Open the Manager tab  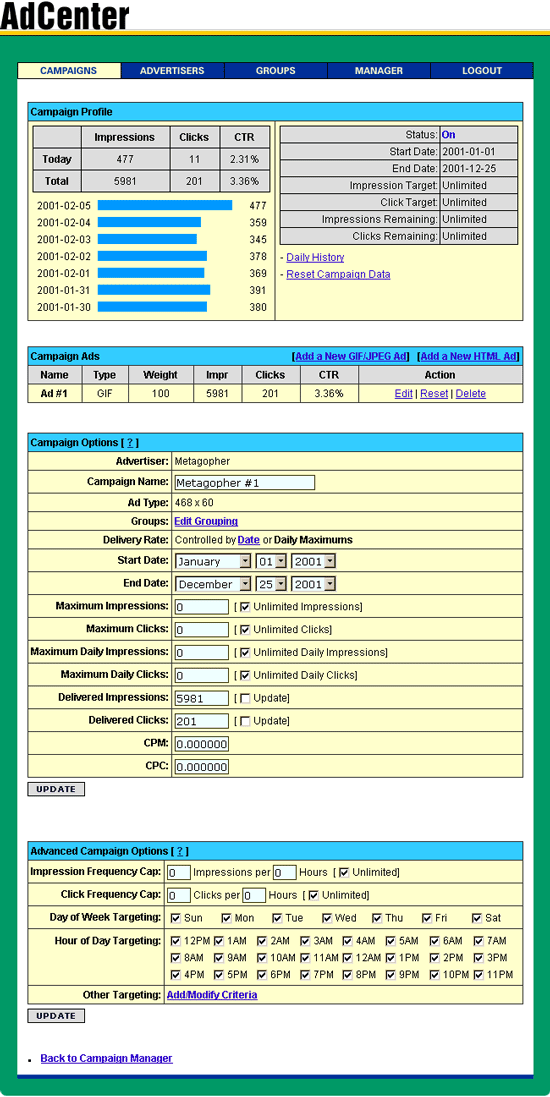click(x=379, y=71)
